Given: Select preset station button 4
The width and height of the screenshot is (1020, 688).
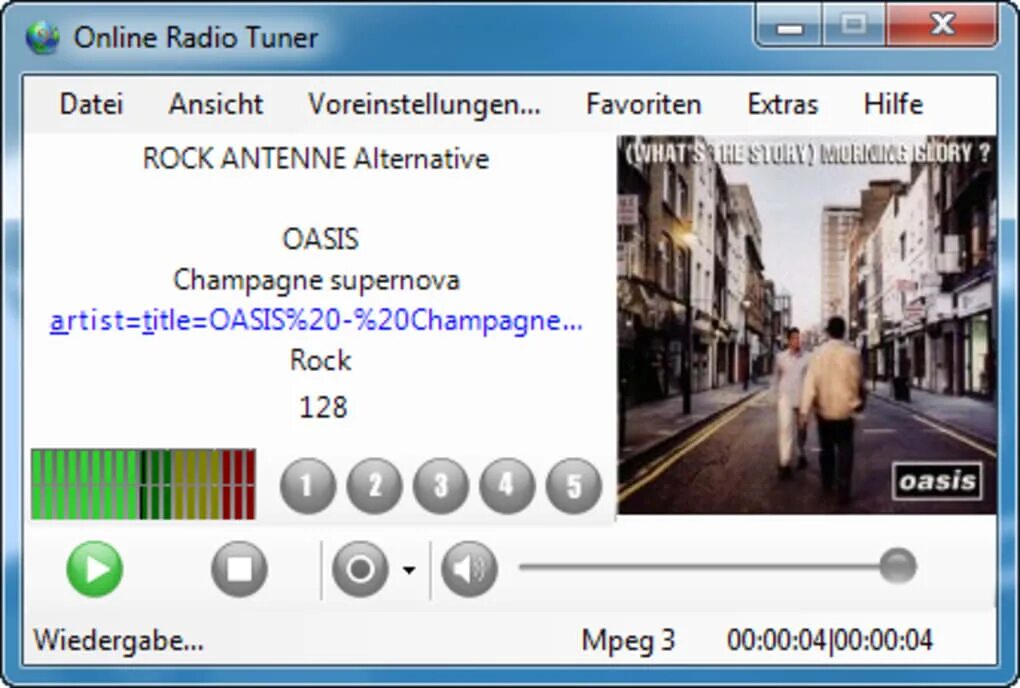Looking at the screenshot, I should (x=507, y=486).
